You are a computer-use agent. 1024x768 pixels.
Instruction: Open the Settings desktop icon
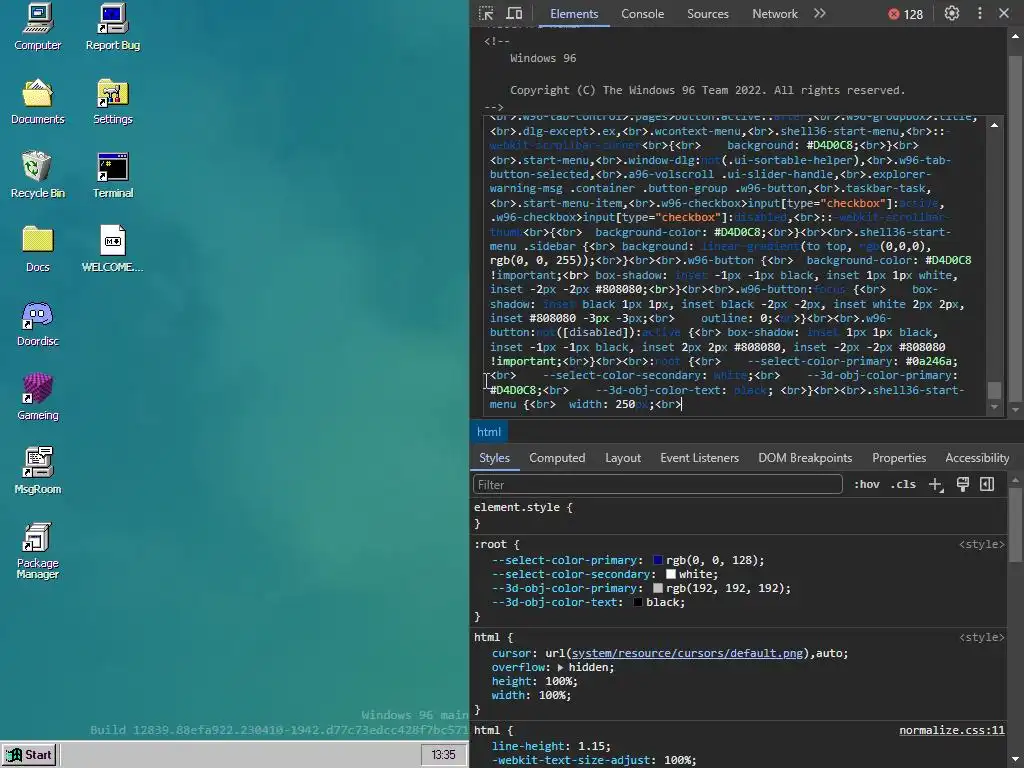pos(112,101)
